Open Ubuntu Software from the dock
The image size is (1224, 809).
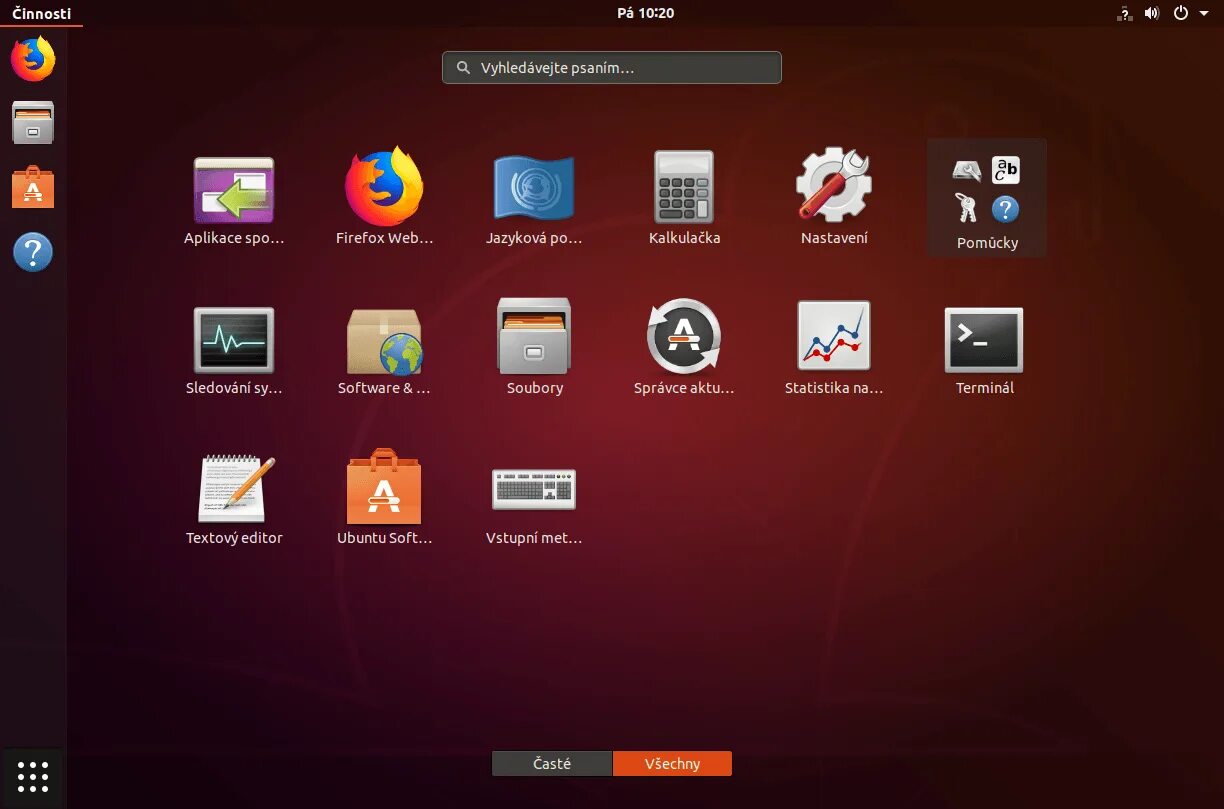[x=33, y=187]
